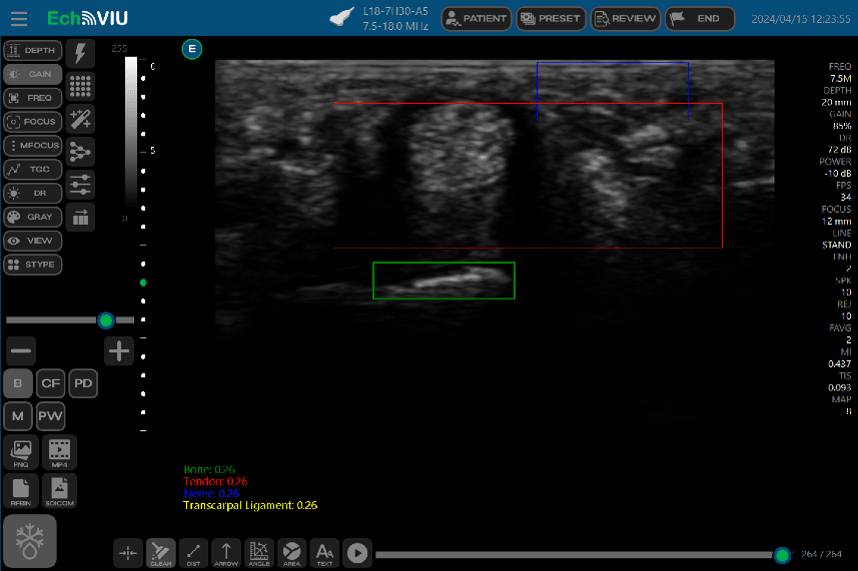Select the ANGLE measurement tool
The height and width of the screenshot is (571, 858).
259,552
